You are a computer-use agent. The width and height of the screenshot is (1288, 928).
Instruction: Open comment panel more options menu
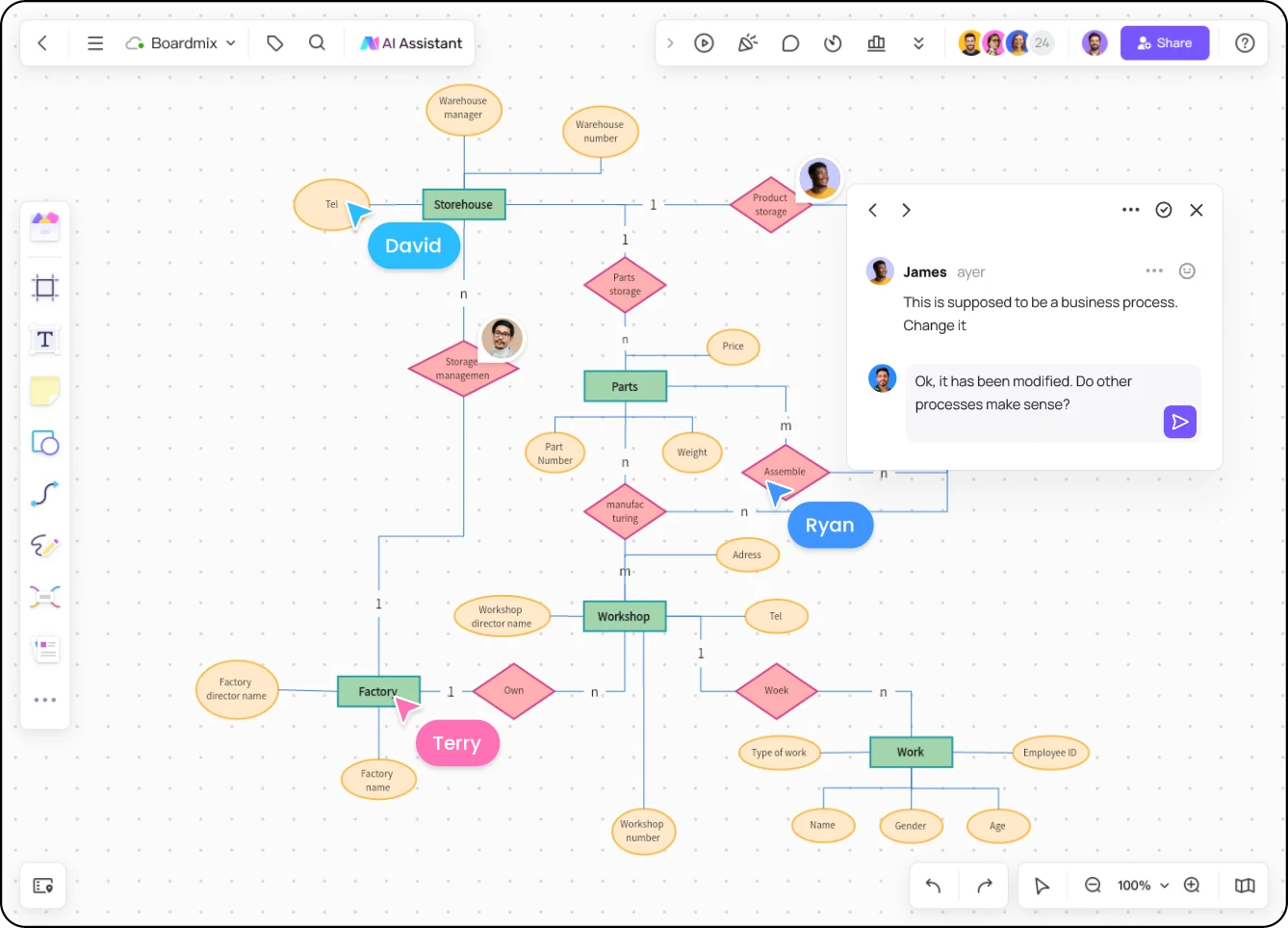point(1131,210)
